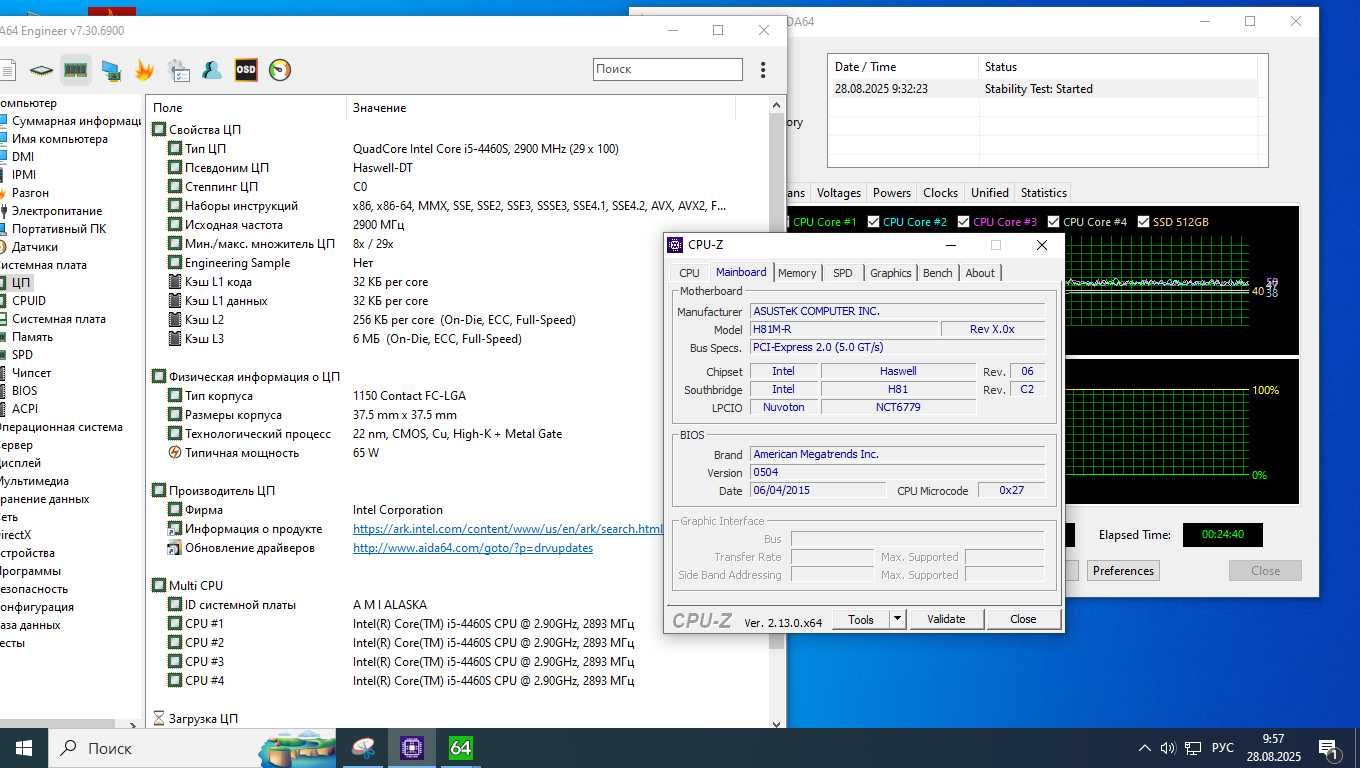
Task: Open the Statistics tab in stability test
Action: [x=1043, y=193]
